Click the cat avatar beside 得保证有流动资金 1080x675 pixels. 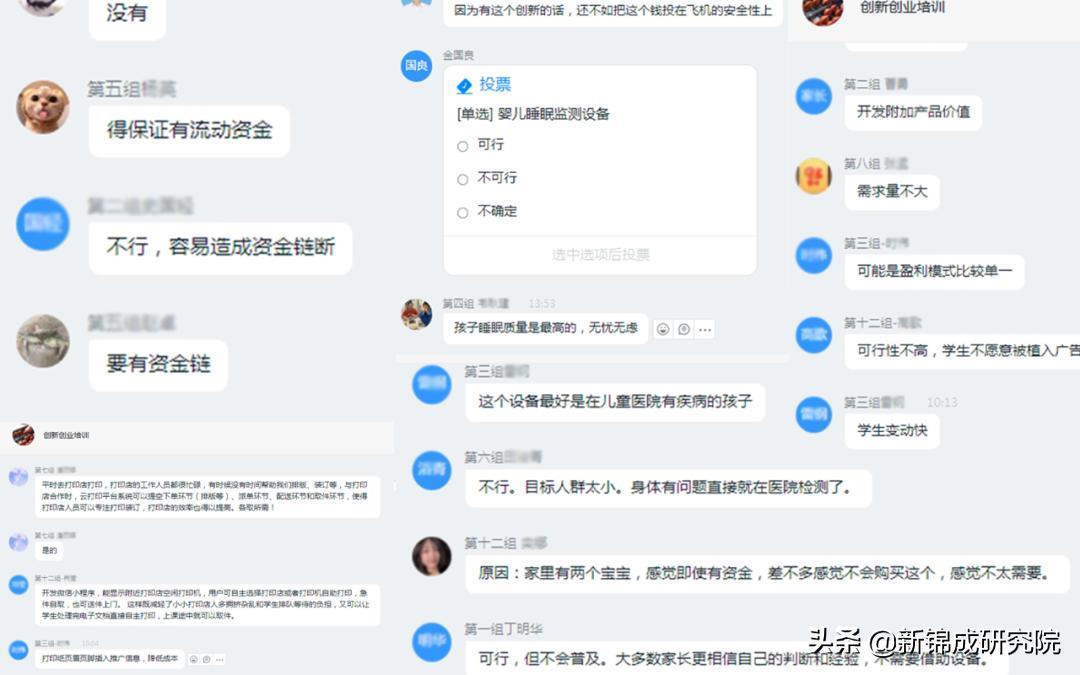(43, 107)
